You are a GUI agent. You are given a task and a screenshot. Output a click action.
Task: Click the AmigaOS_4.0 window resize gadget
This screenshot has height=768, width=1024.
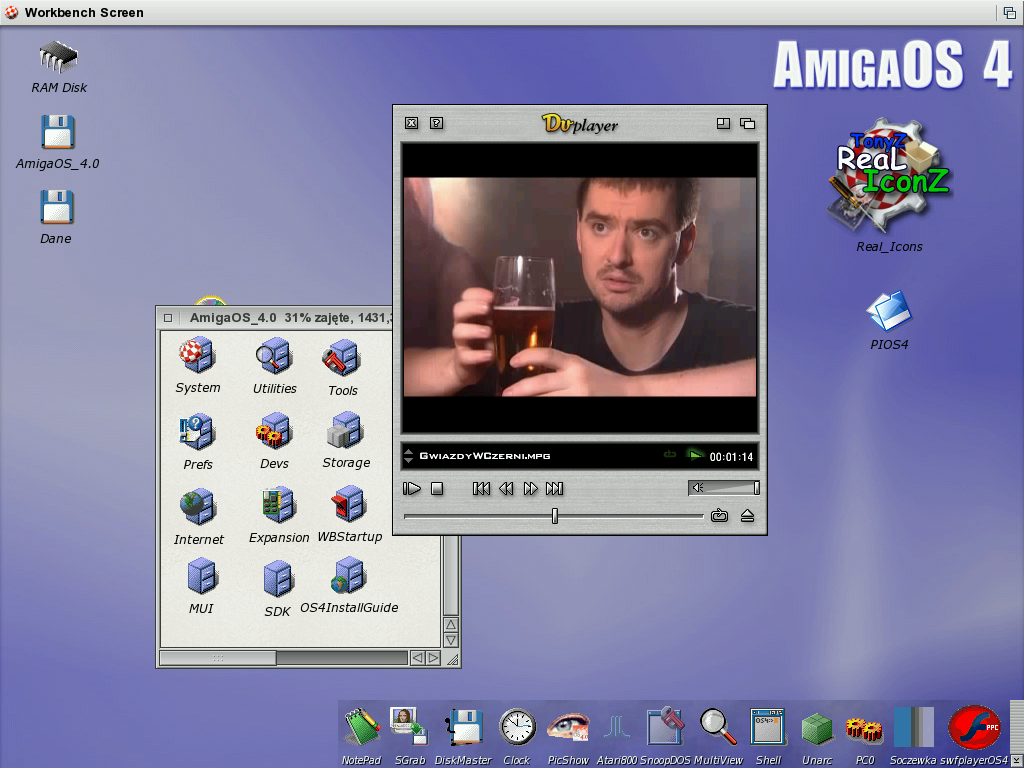[452, 658]
